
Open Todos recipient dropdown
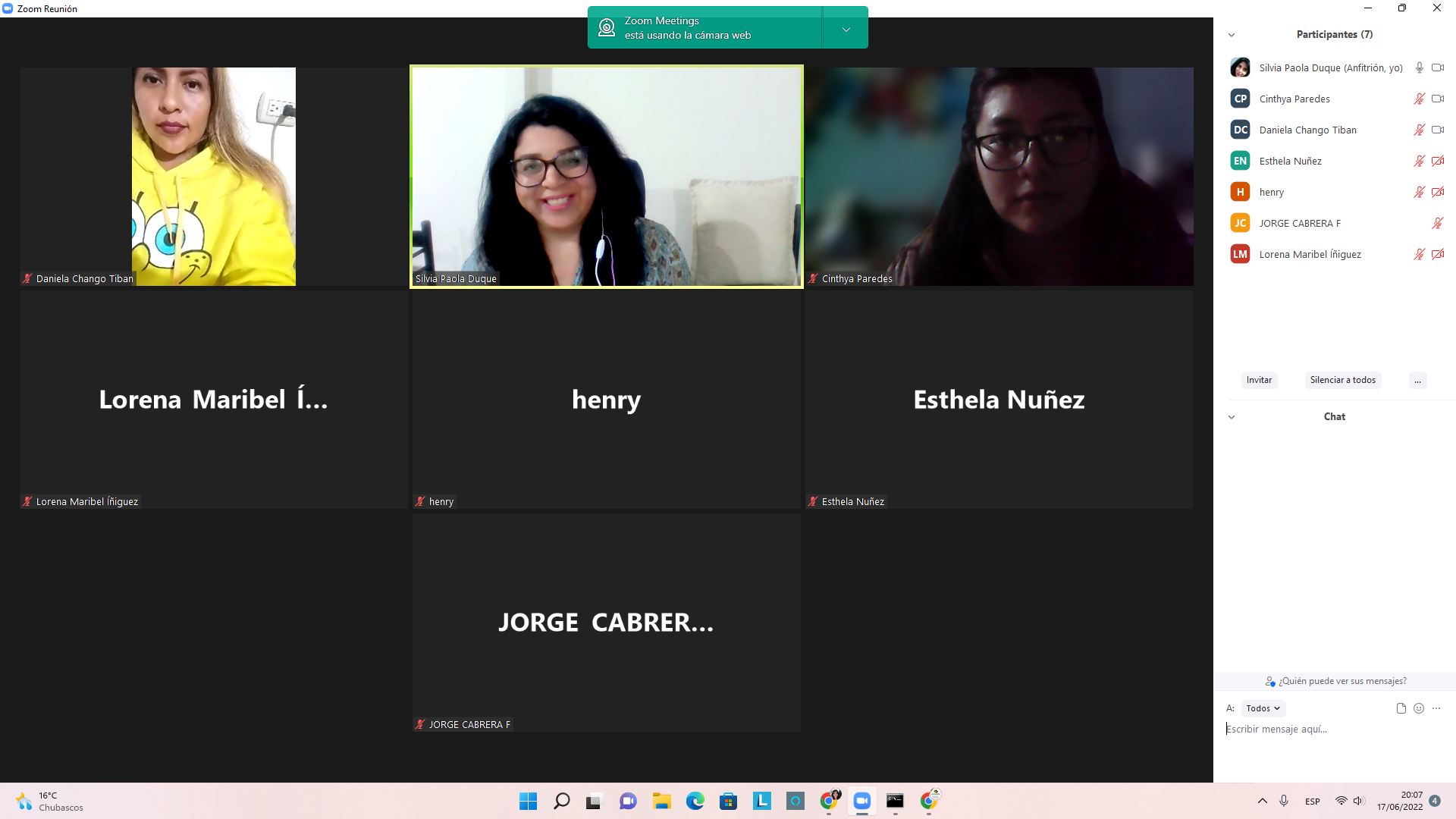pos(1263,708)
